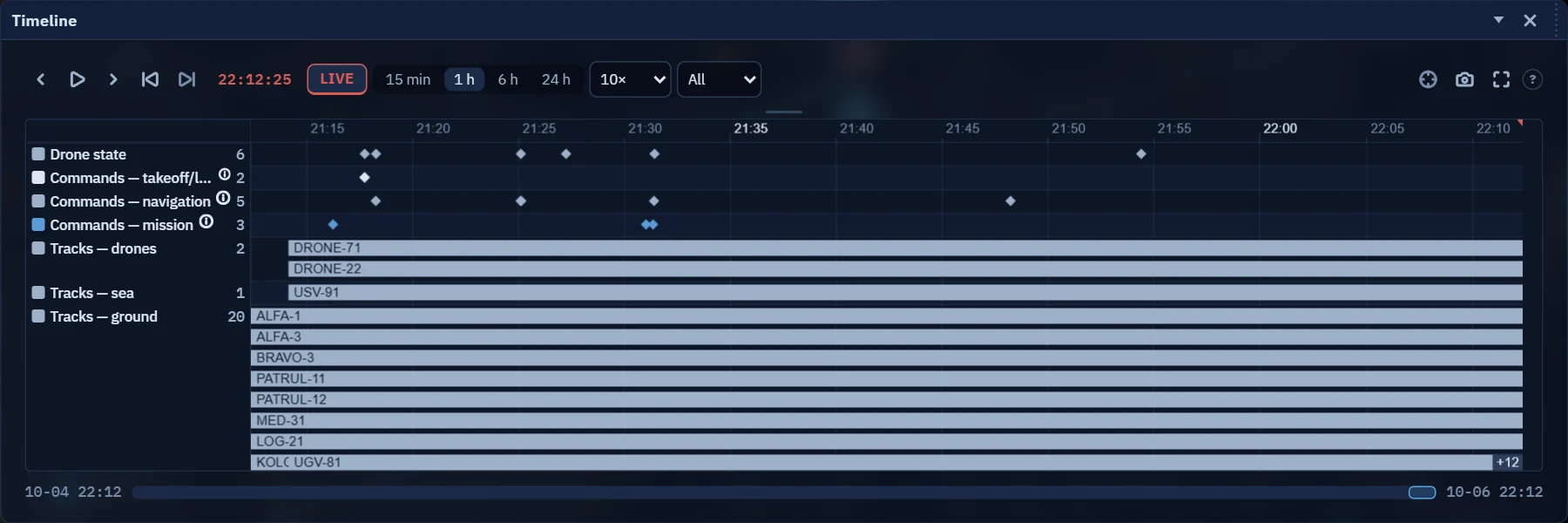This screenshot has height=523, width=1568.
Task: Click info icon beside Commands — mission
Action: [x=206, y=221]
